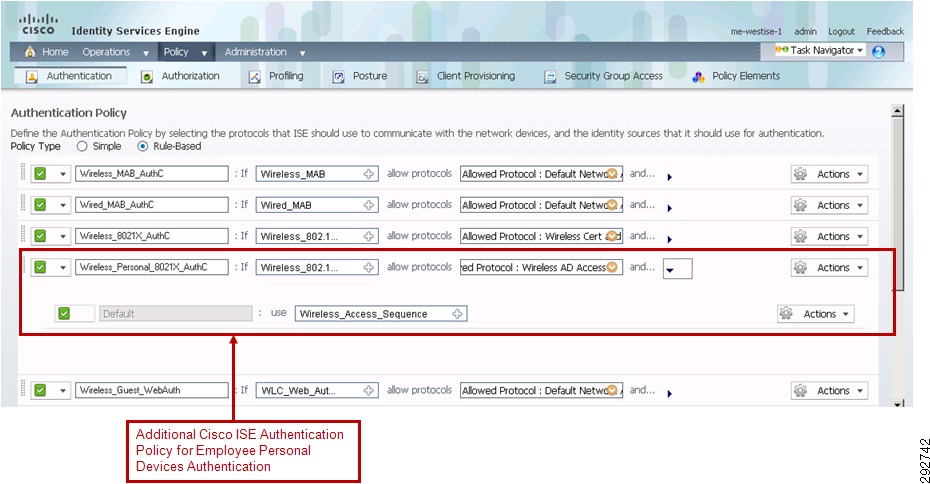Switch to Posture tab
930x484 pixels.
(x=359, y=77)
